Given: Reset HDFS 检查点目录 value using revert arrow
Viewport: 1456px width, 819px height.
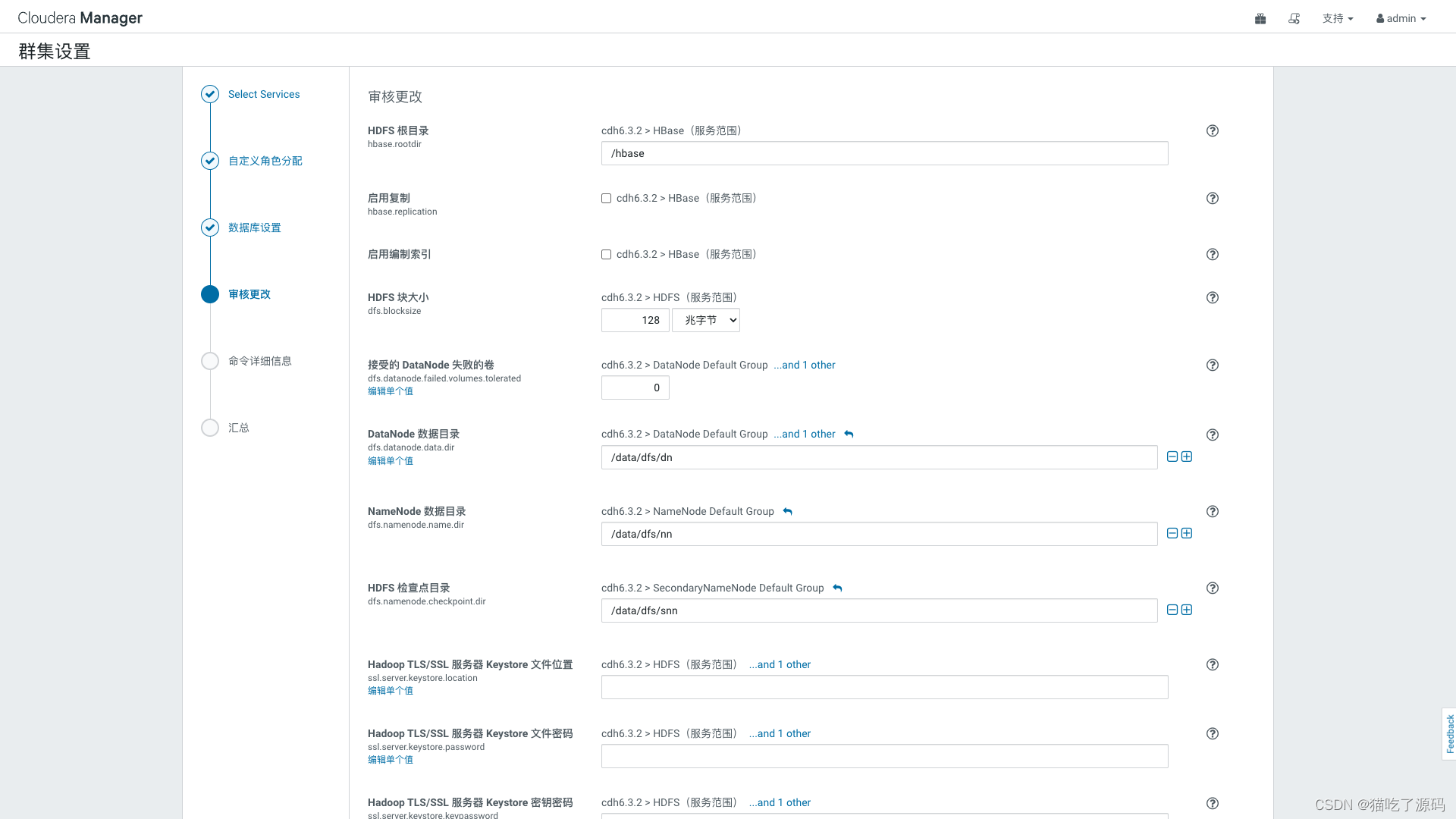Looking at the screenshot, I should coord(837,588).
